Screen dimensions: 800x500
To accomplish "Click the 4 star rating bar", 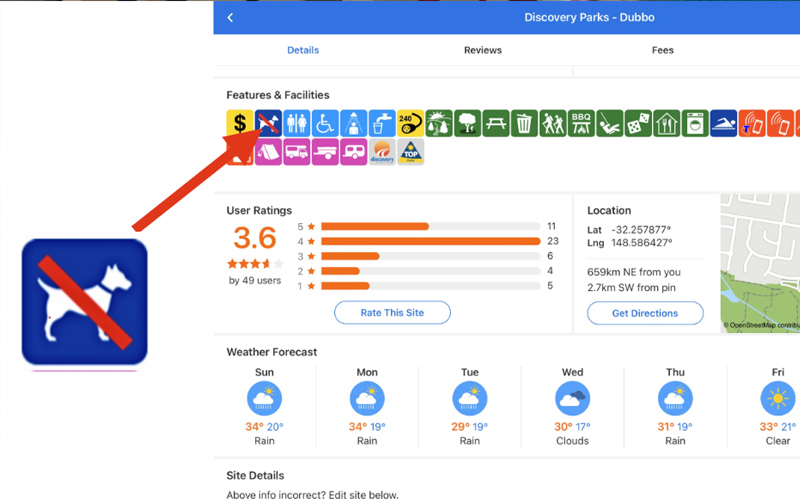I will tap(431, 241).
